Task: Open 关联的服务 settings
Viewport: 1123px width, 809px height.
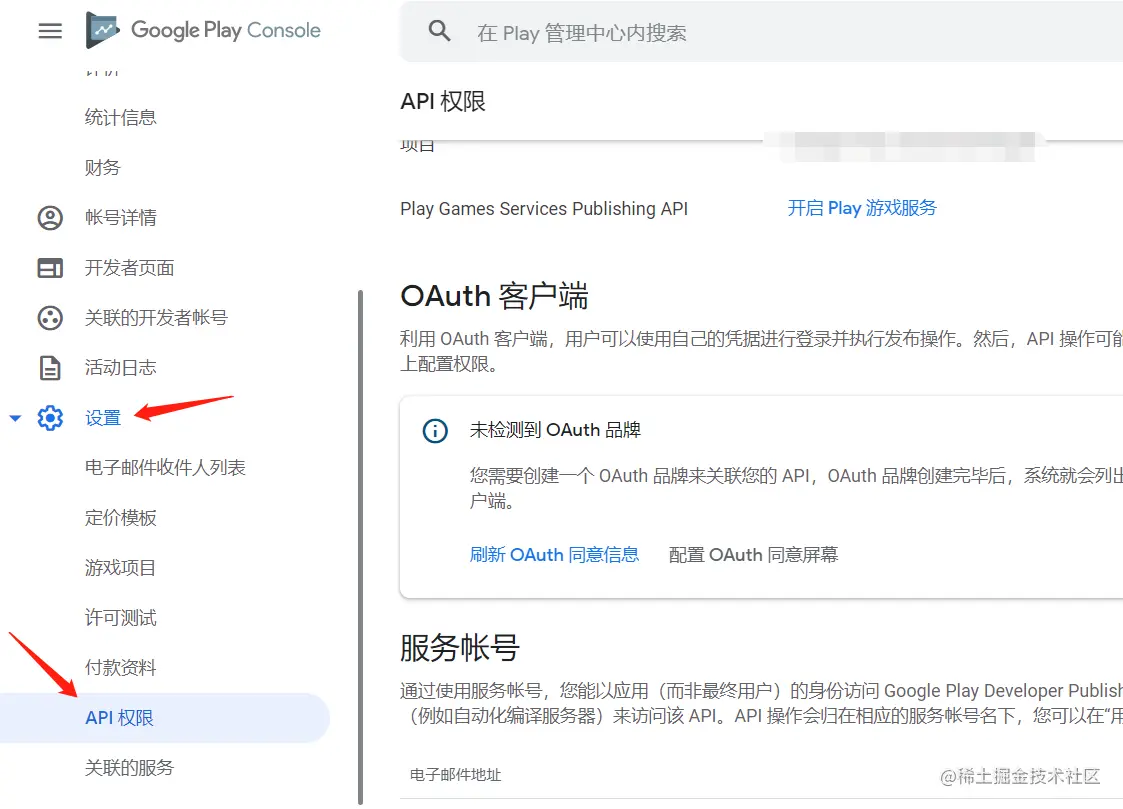Action: (x=130, y=768)
